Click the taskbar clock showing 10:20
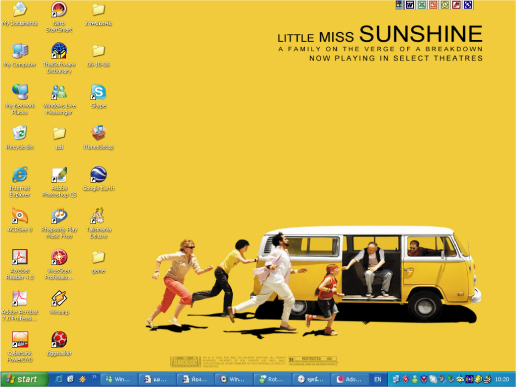516x387 pixels. (x=502, y=379)
